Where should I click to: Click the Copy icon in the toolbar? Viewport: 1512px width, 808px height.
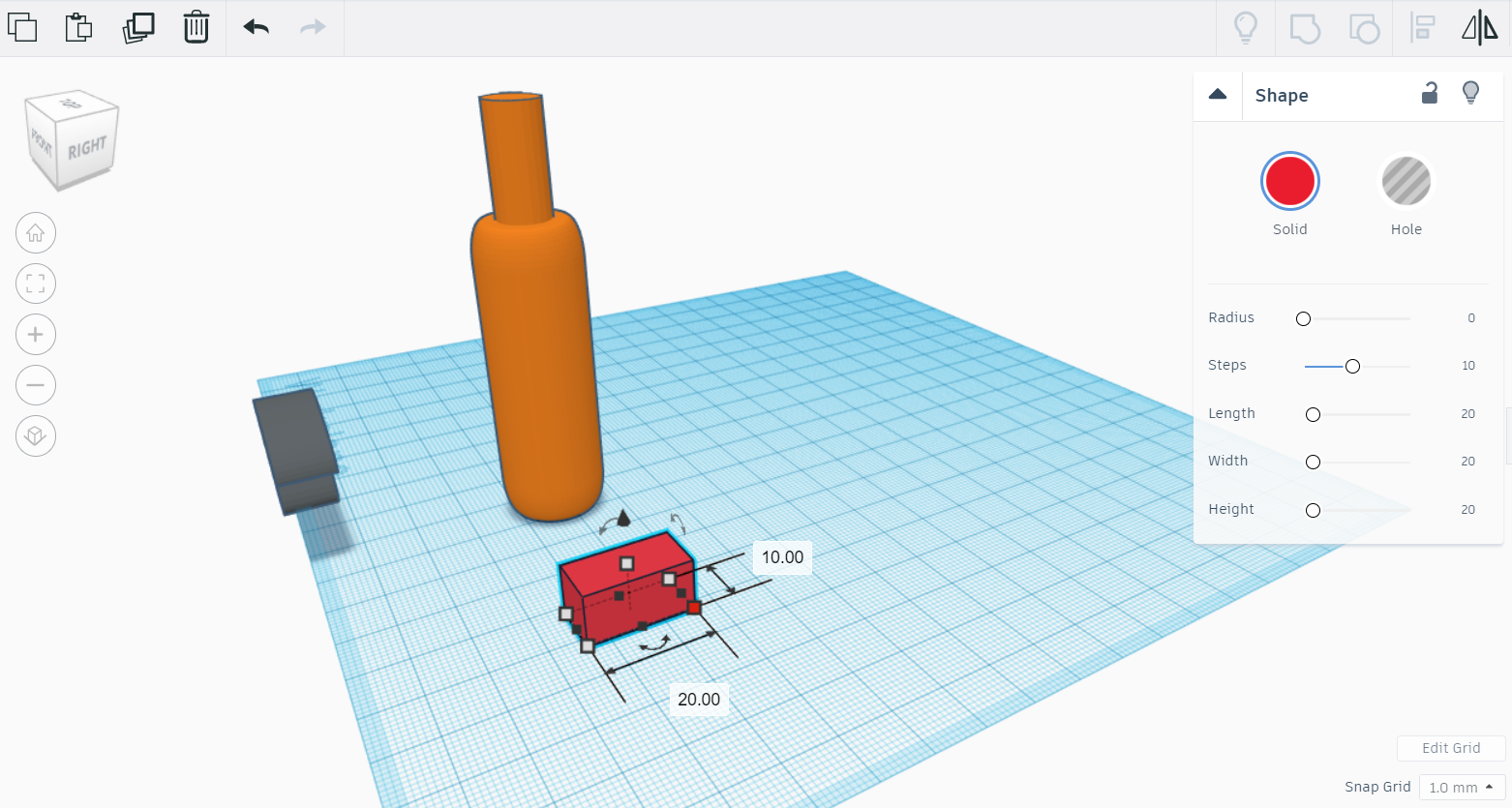(21, 27)
